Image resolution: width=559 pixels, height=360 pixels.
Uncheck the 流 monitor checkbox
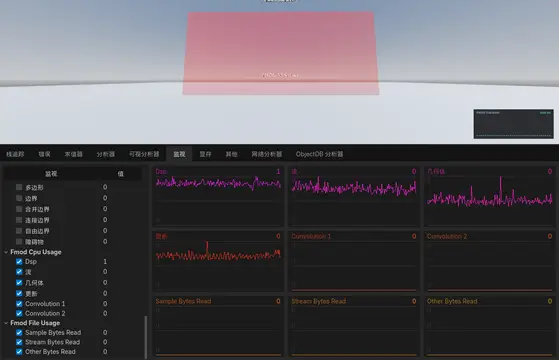[x=19, y=272]
